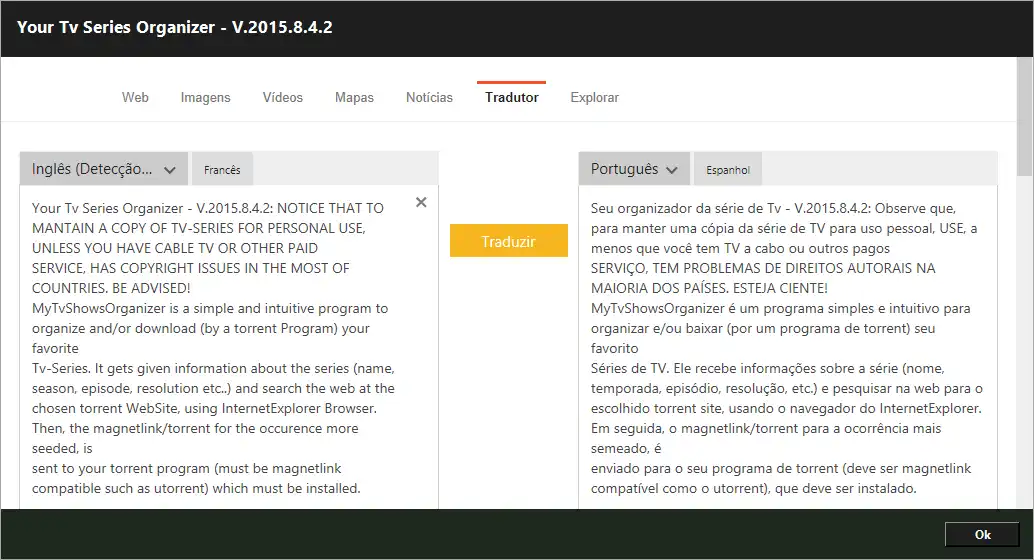The height and width of the screenshot is (560, 1034).
Task: Open the Explorar tab
Action: pos(595,98)
